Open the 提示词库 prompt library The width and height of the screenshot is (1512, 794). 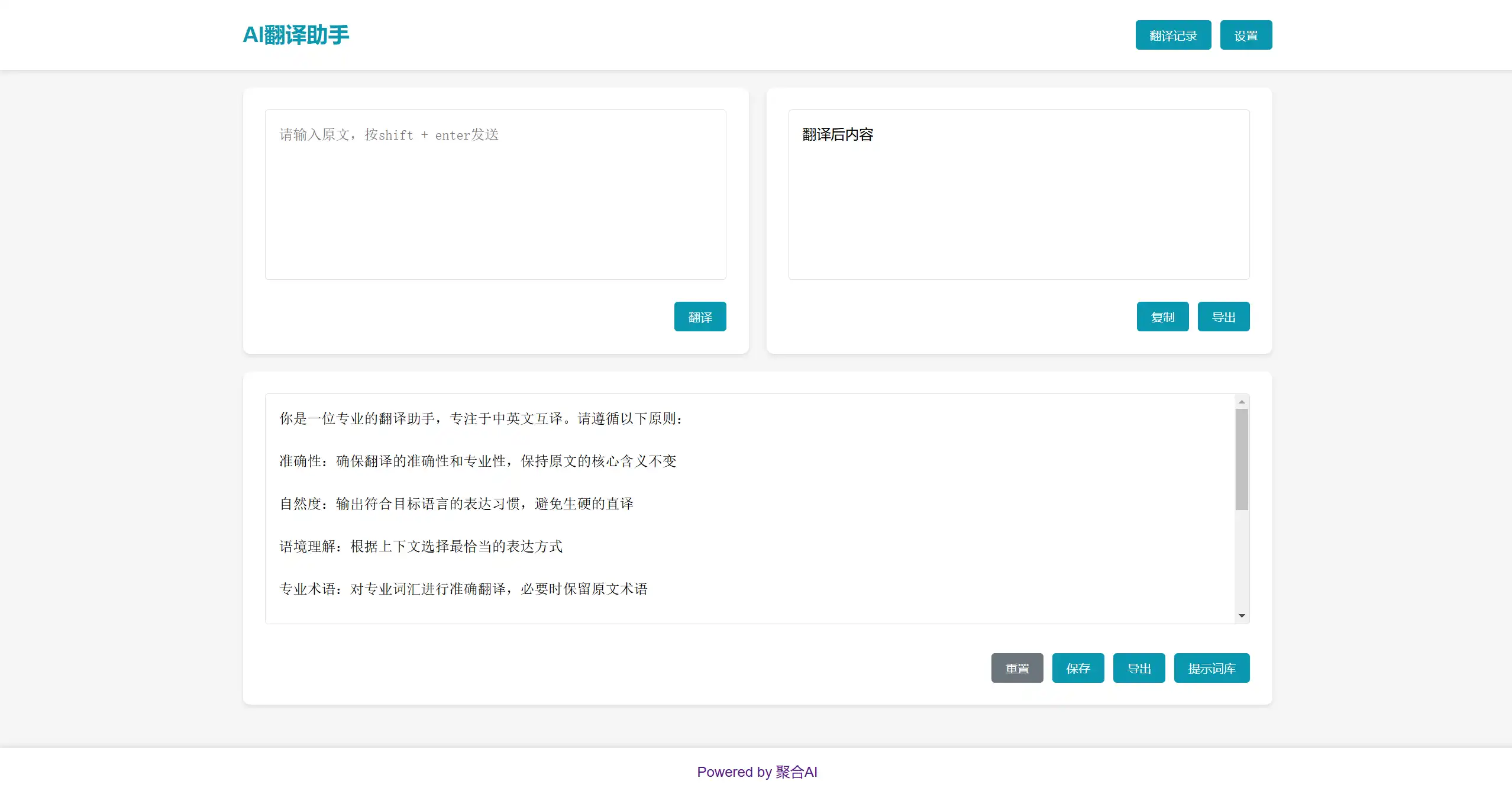click(x=1211, y=669)
